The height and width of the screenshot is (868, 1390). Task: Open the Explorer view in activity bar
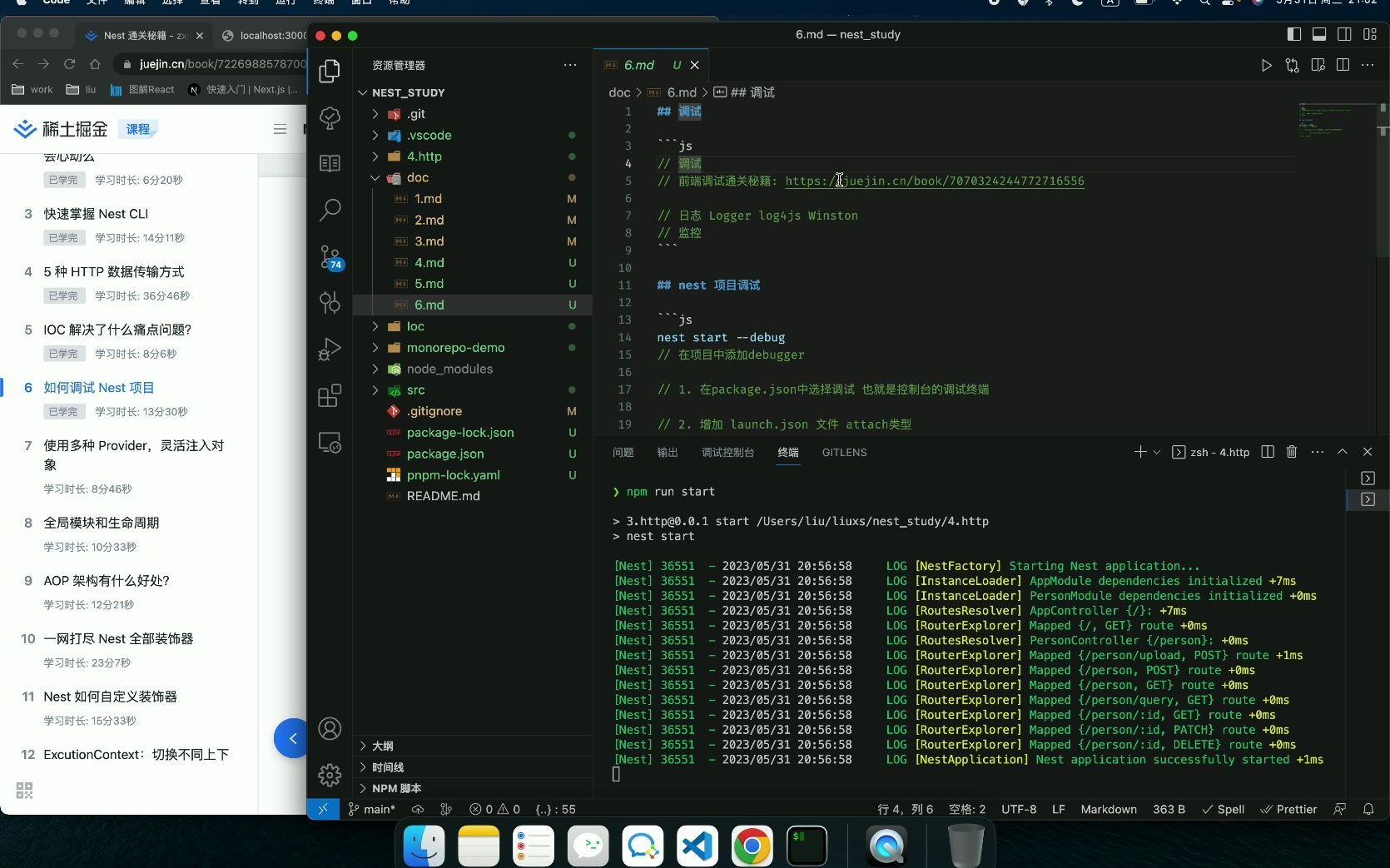pyautogui.click(x=330, y=72)
